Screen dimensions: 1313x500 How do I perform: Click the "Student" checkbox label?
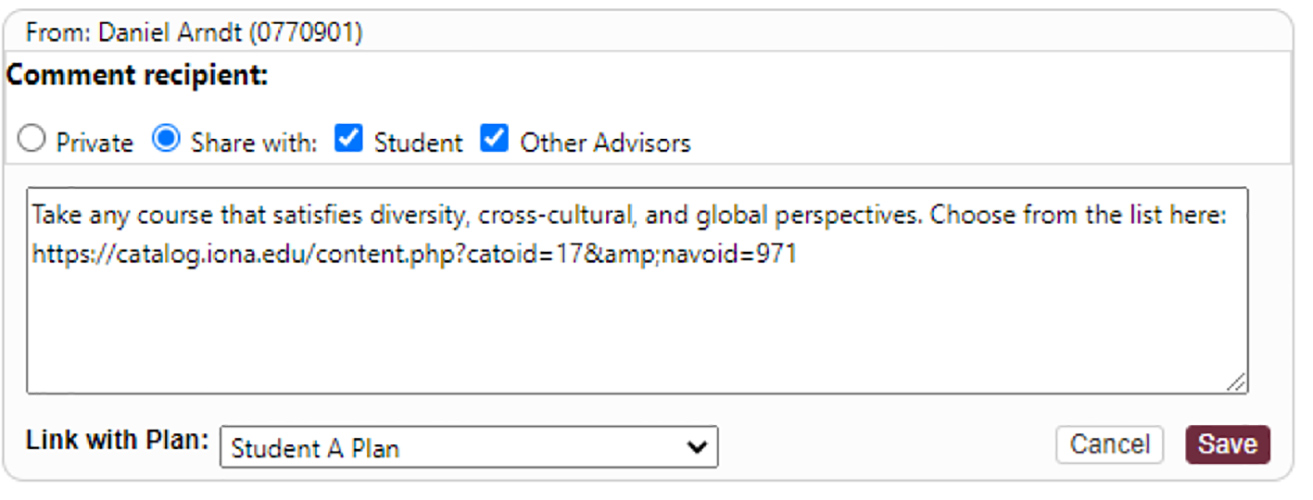[x=418, y=143]
